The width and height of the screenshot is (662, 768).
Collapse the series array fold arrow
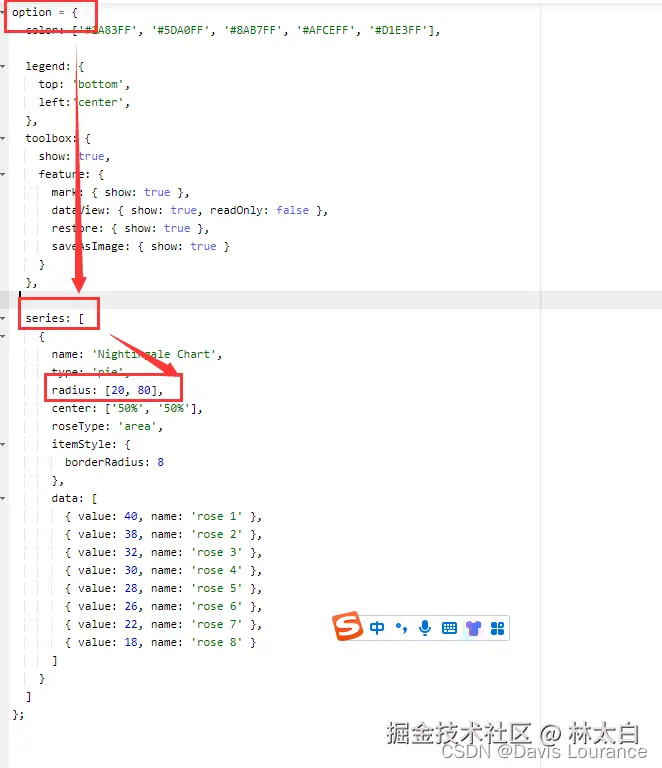3,318
